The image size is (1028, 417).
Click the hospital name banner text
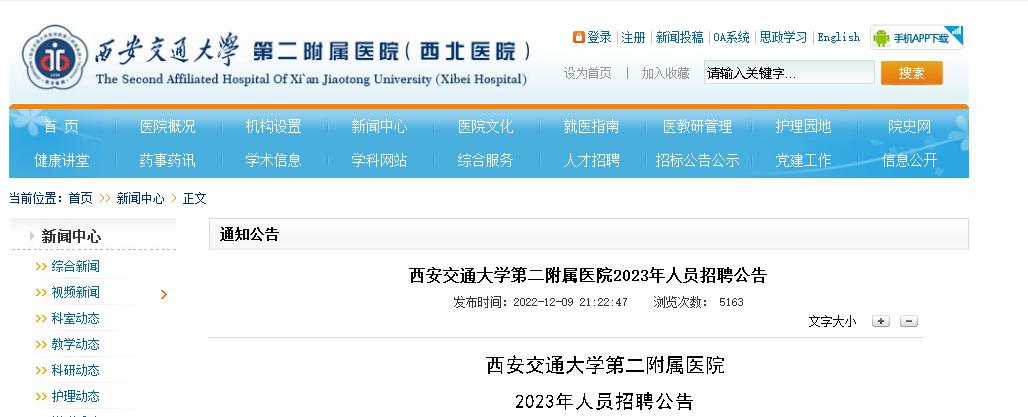pyautogui.click(x=312, y=60)
